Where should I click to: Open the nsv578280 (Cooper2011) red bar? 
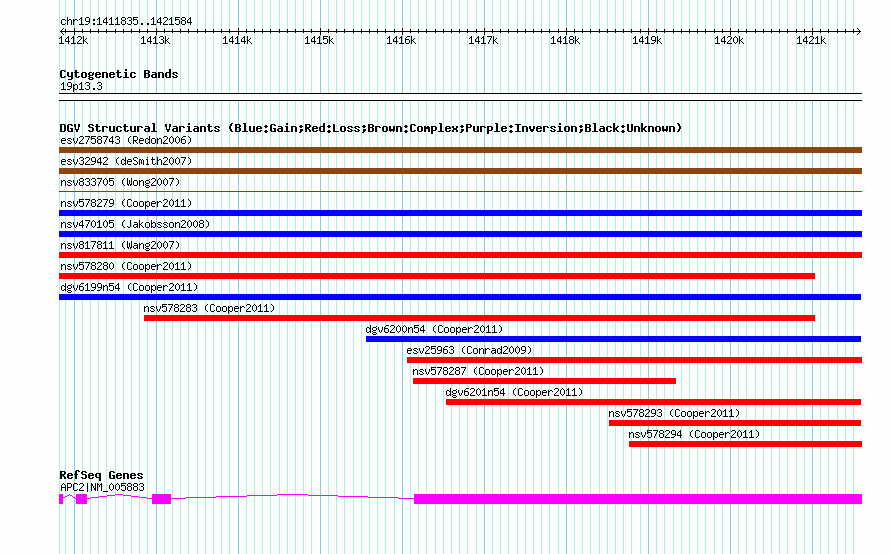(x=437, y=276)
